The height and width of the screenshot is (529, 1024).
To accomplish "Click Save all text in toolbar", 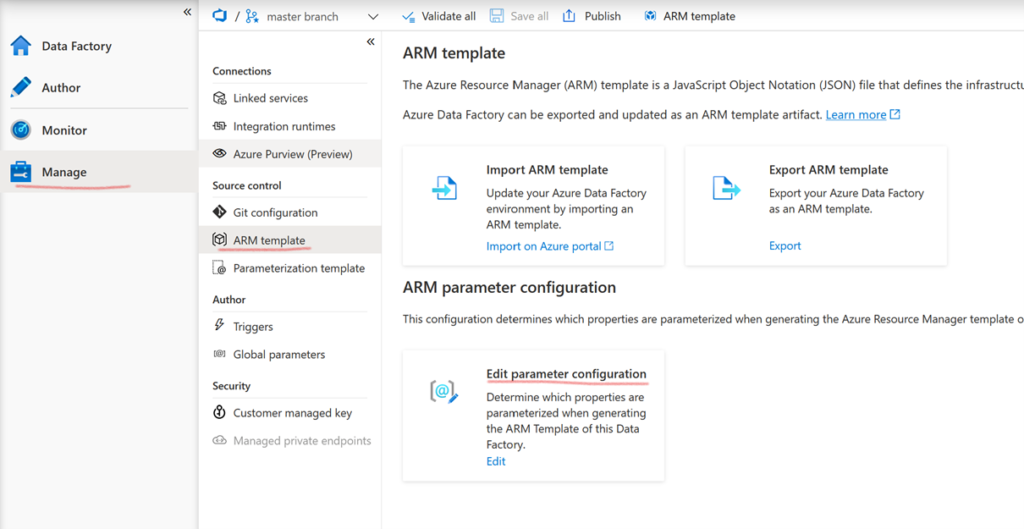I will pos(530,16).
